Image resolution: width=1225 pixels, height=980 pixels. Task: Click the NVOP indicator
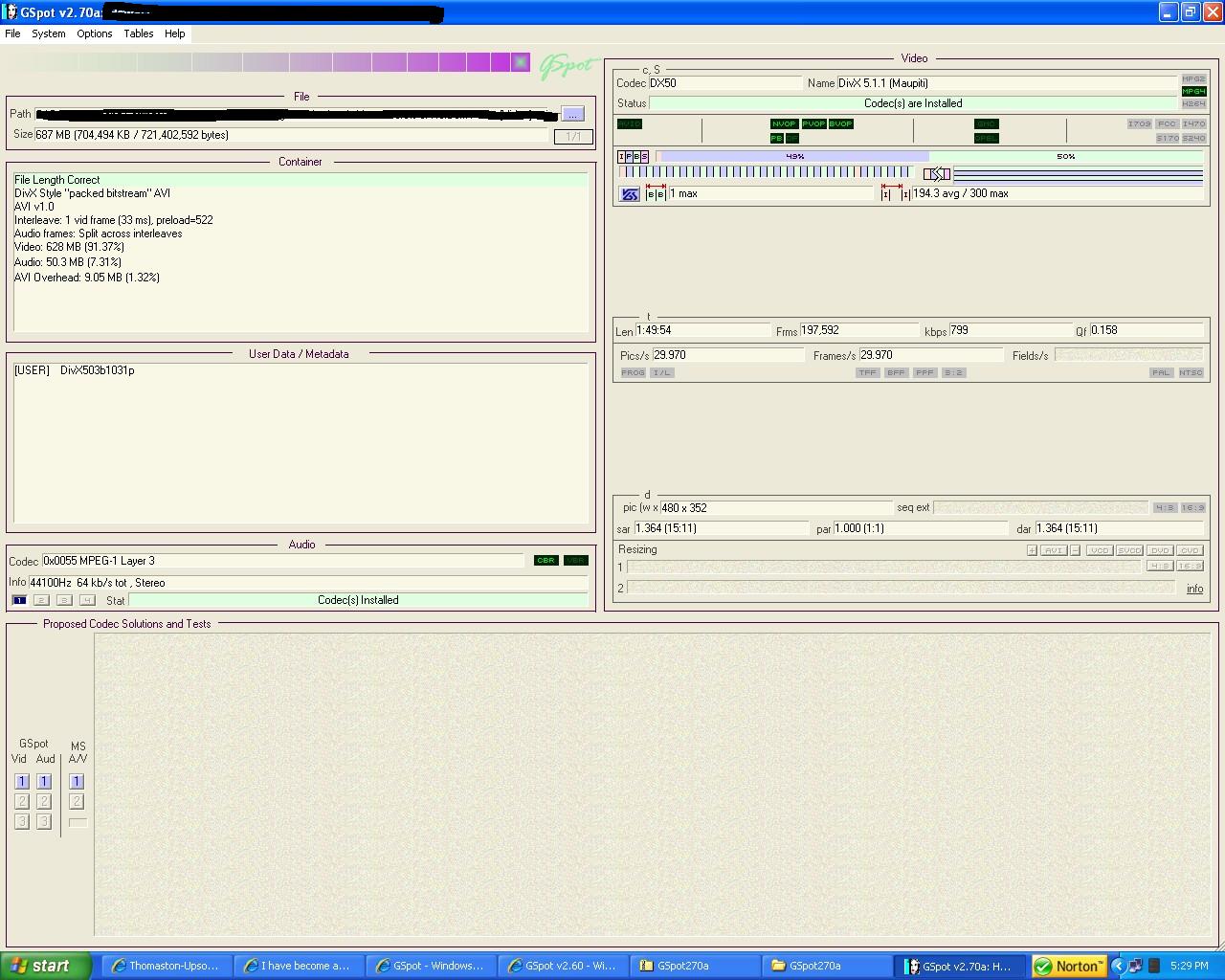click(x=784, y=124)
